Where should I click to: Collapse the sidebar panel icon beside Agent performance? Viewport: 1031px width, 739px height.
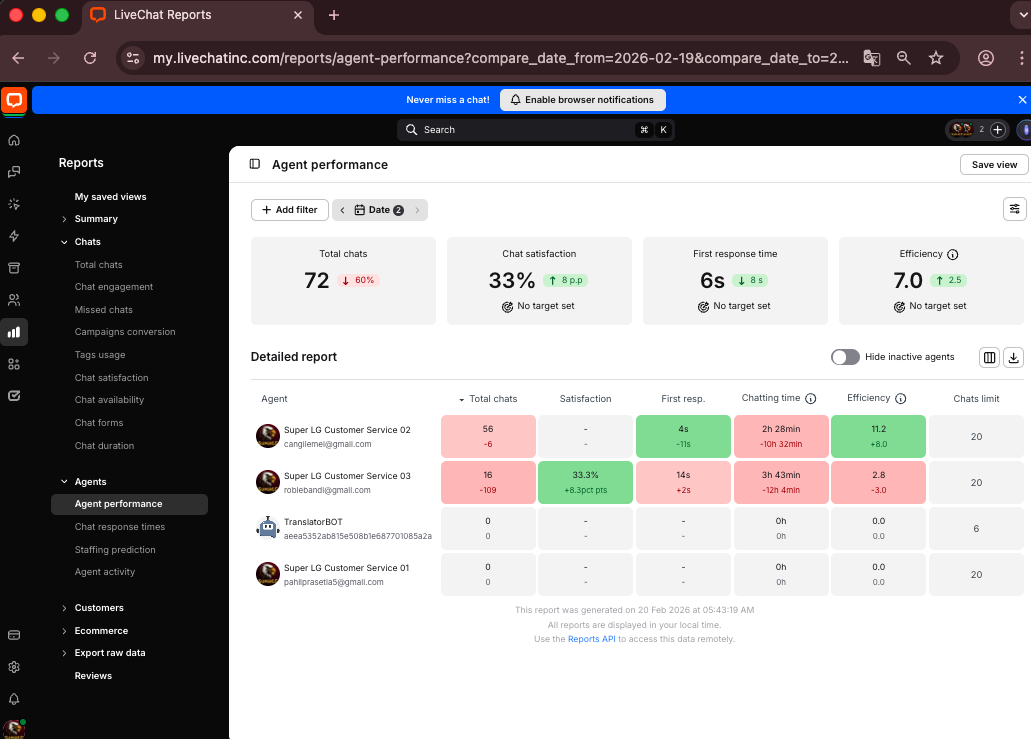tap(255, 164)
